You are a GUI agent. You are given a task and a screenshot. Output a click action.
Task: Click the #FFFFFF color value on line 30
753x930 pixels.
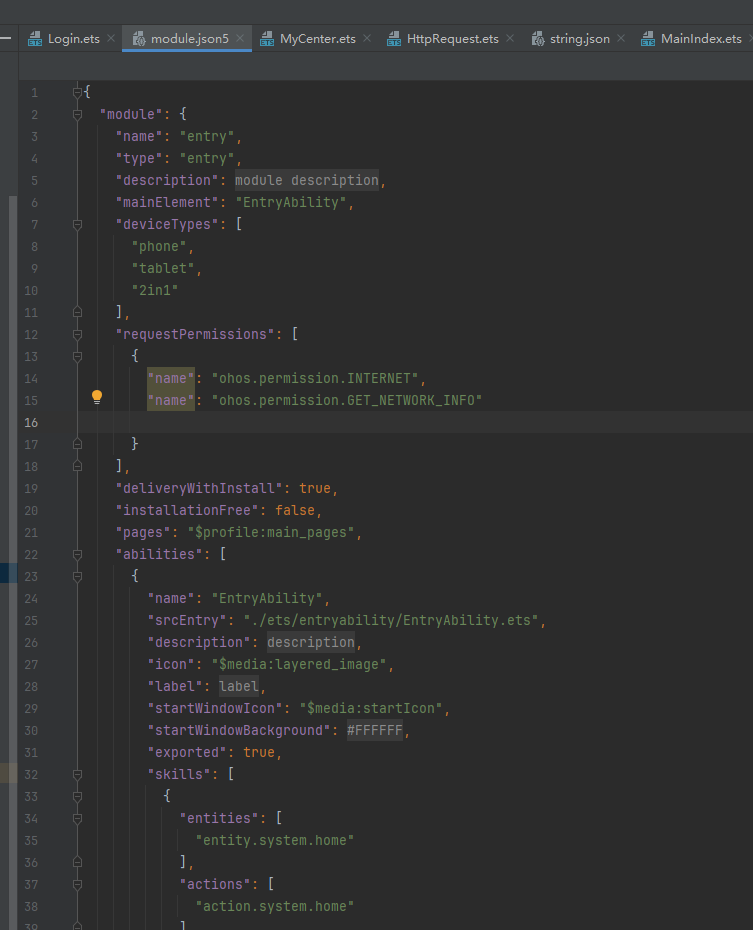point(375,730)
